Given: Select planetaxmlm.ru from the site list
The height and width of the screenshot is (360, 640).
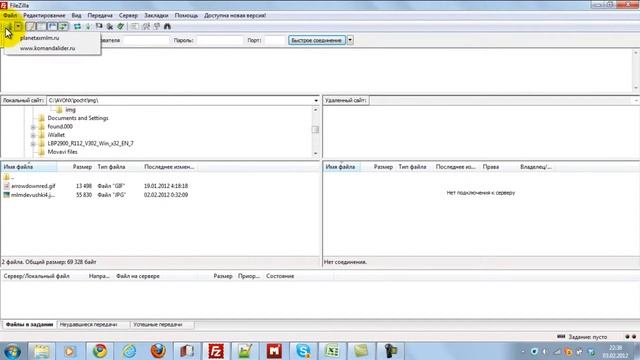Looking at the screenshot, I should [40, 38].
